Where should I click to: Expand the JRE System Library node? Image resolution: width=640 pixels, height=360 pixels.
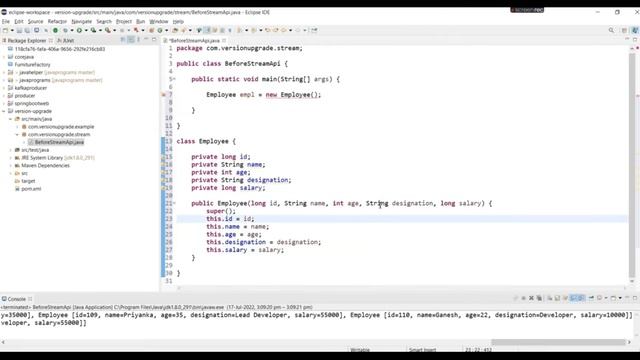click(11, 158)
